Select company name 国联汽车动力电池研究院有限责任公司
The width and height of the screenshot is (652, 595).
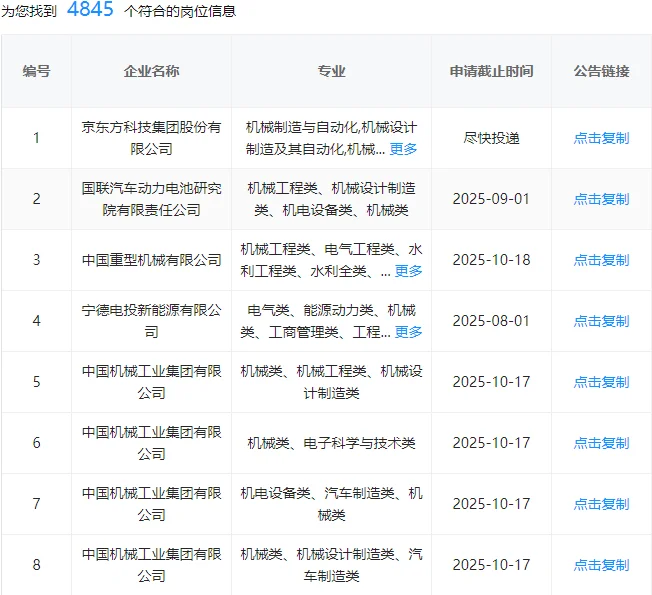(x=151, y=199)
